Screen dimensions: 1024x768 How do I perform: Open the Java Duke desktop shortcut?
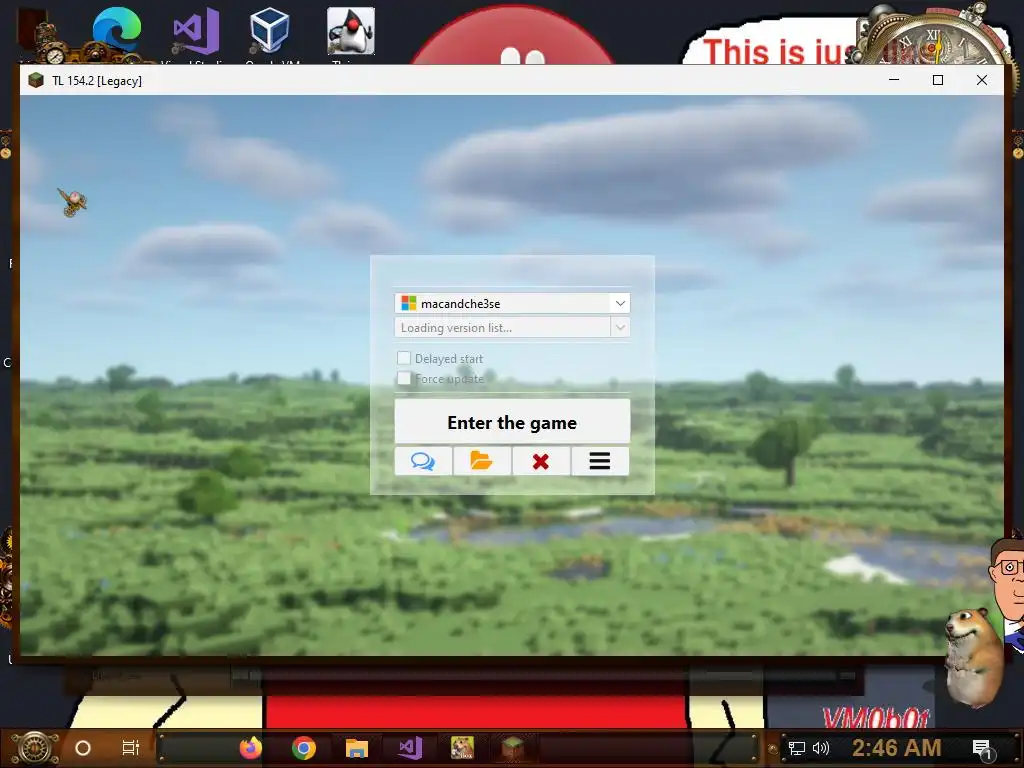pos(351,31)
